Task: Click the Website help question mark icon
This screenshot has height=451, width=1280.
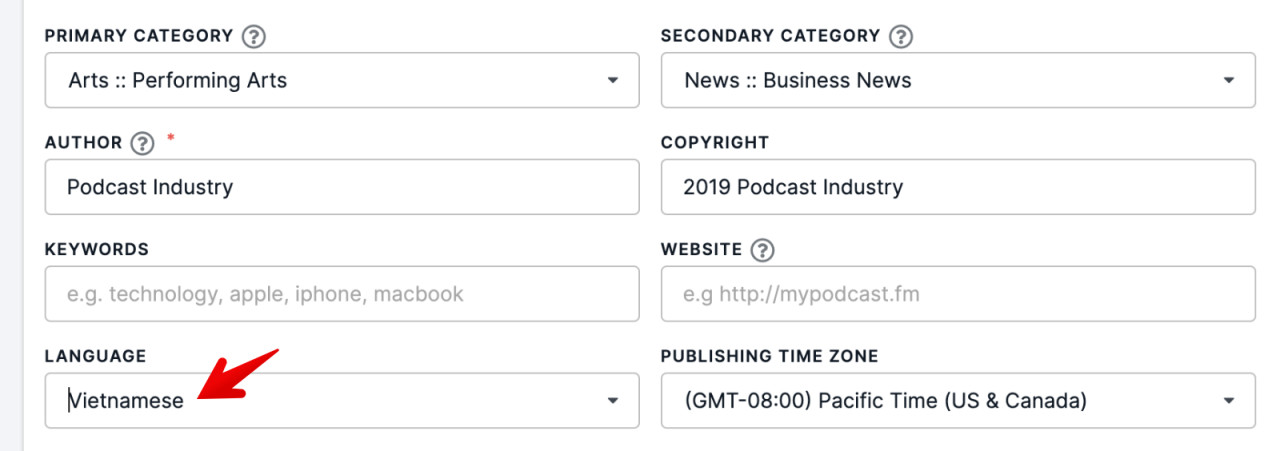Action: tap(763, 250)
